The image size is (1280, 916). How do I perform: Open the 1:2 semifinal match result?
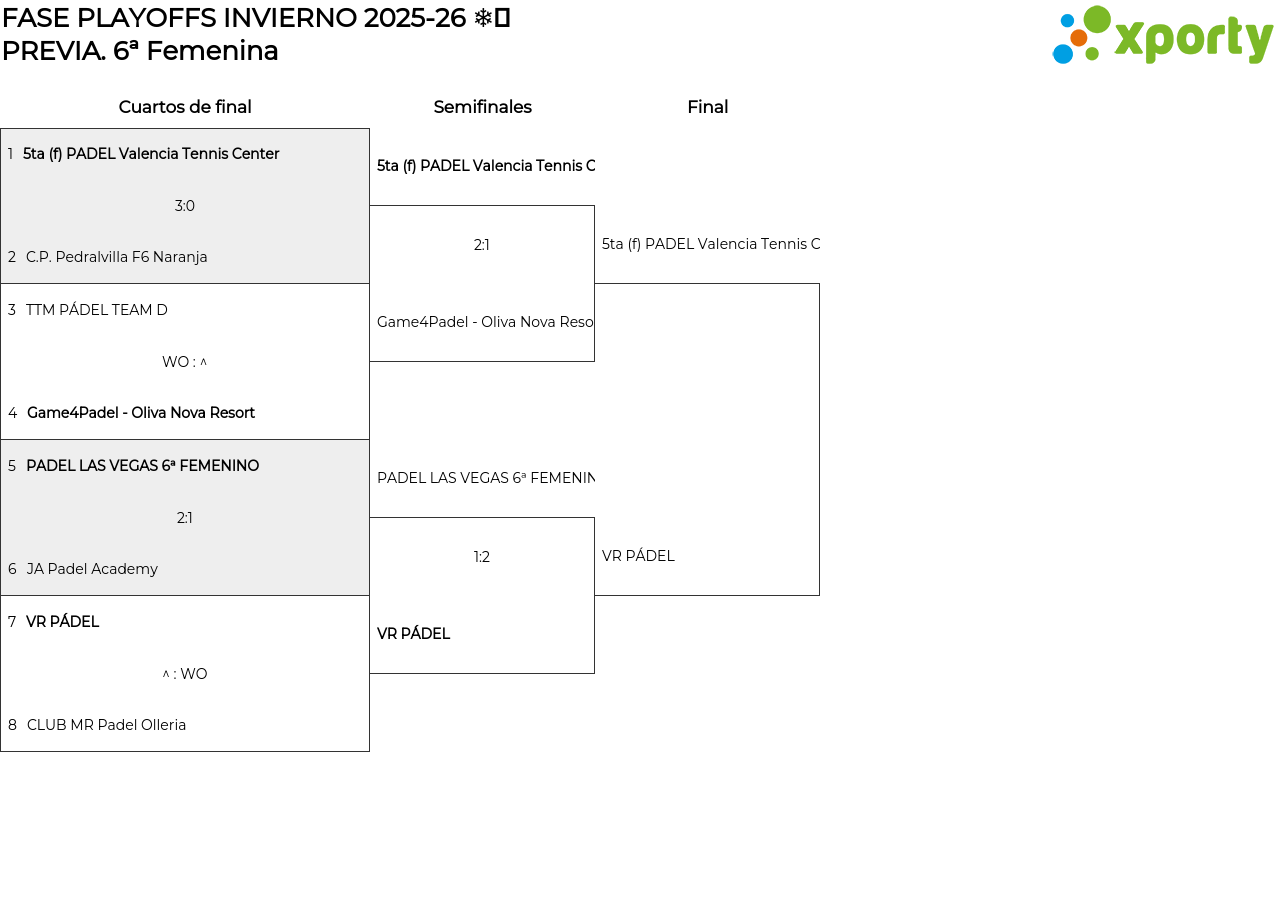tap(482, 557)
